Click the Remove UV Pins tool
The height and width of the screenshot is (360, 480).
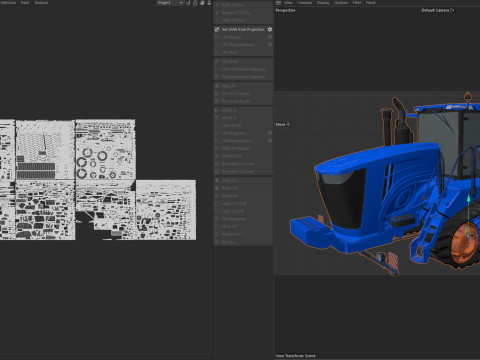click(243, 13)
